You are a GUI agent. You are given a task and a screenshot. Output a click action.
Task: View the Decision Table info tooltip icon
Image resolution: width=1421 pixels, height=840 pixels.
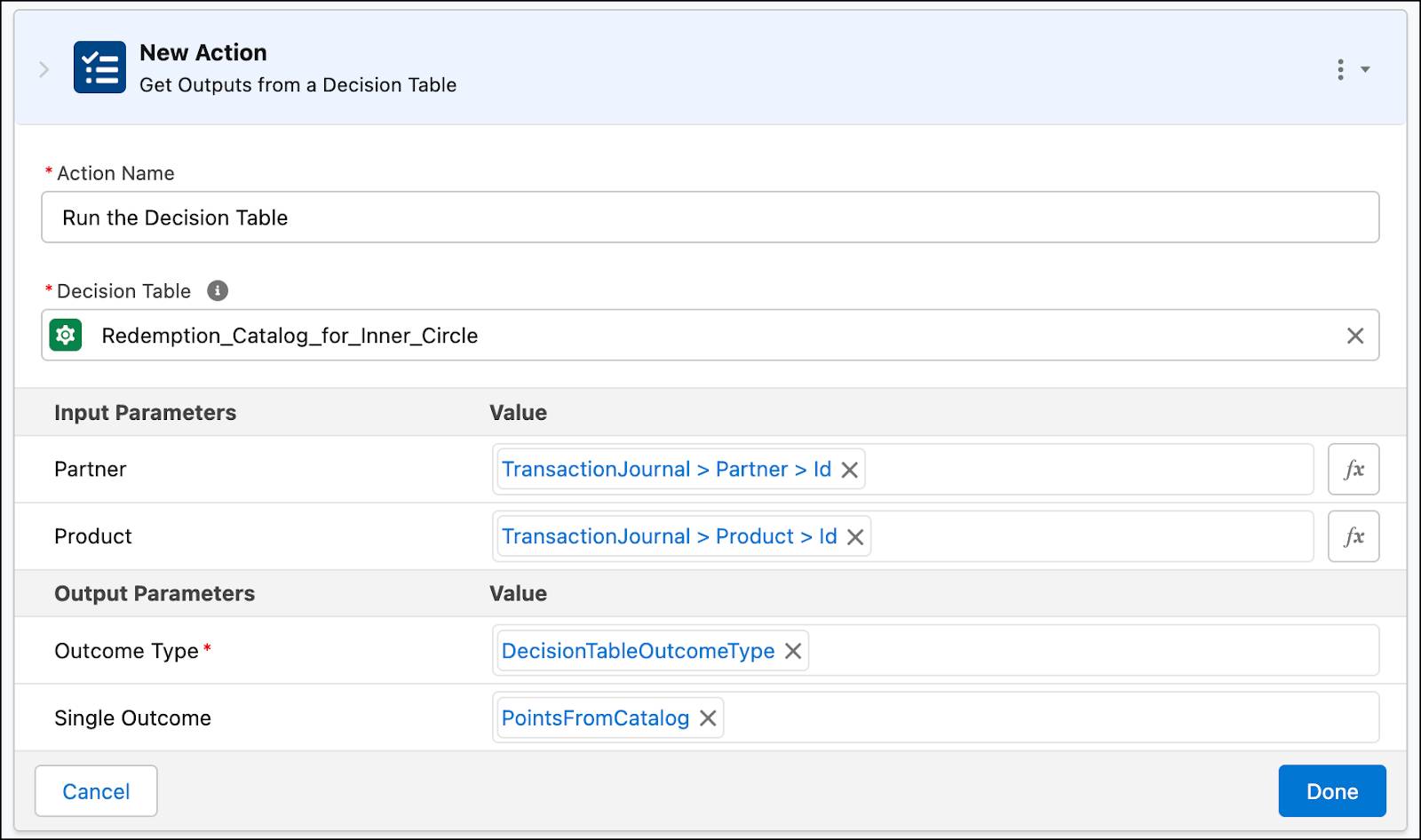click(x=218, y=290)
